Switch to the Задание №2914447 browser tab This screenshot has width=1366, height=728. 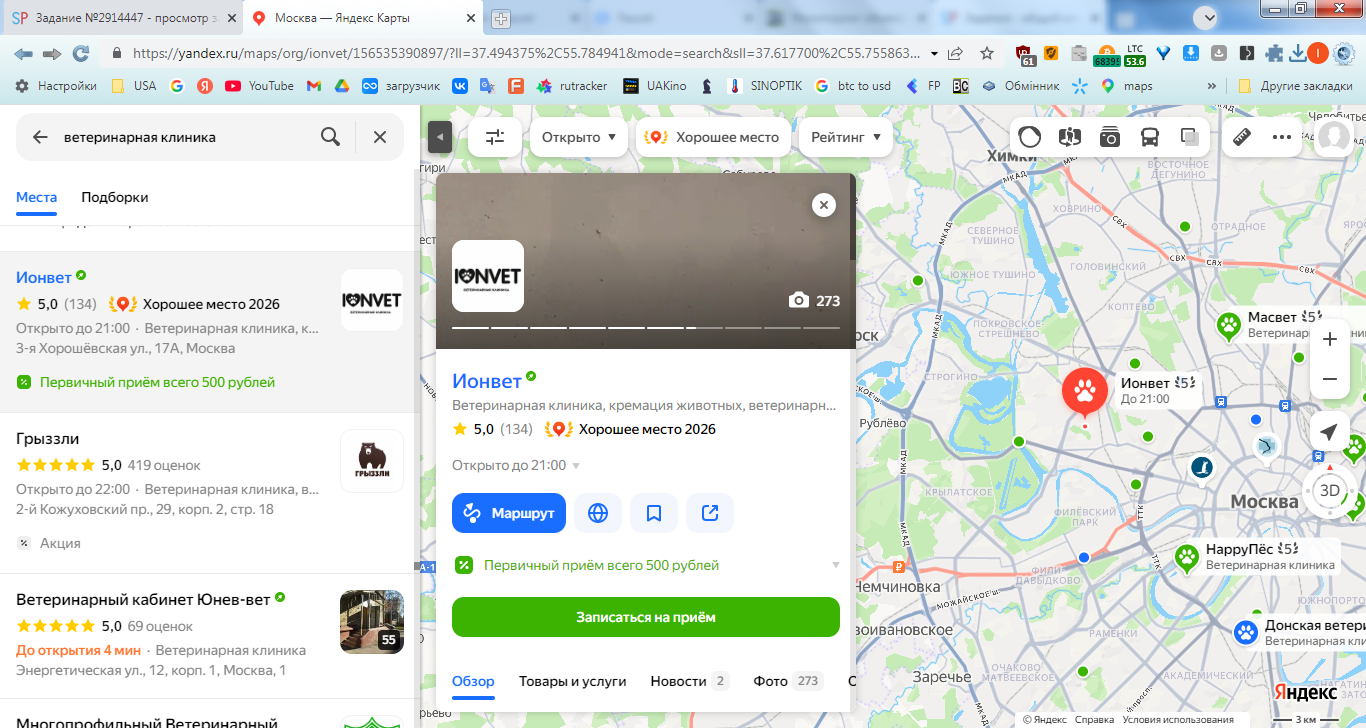tap(120, 18)
